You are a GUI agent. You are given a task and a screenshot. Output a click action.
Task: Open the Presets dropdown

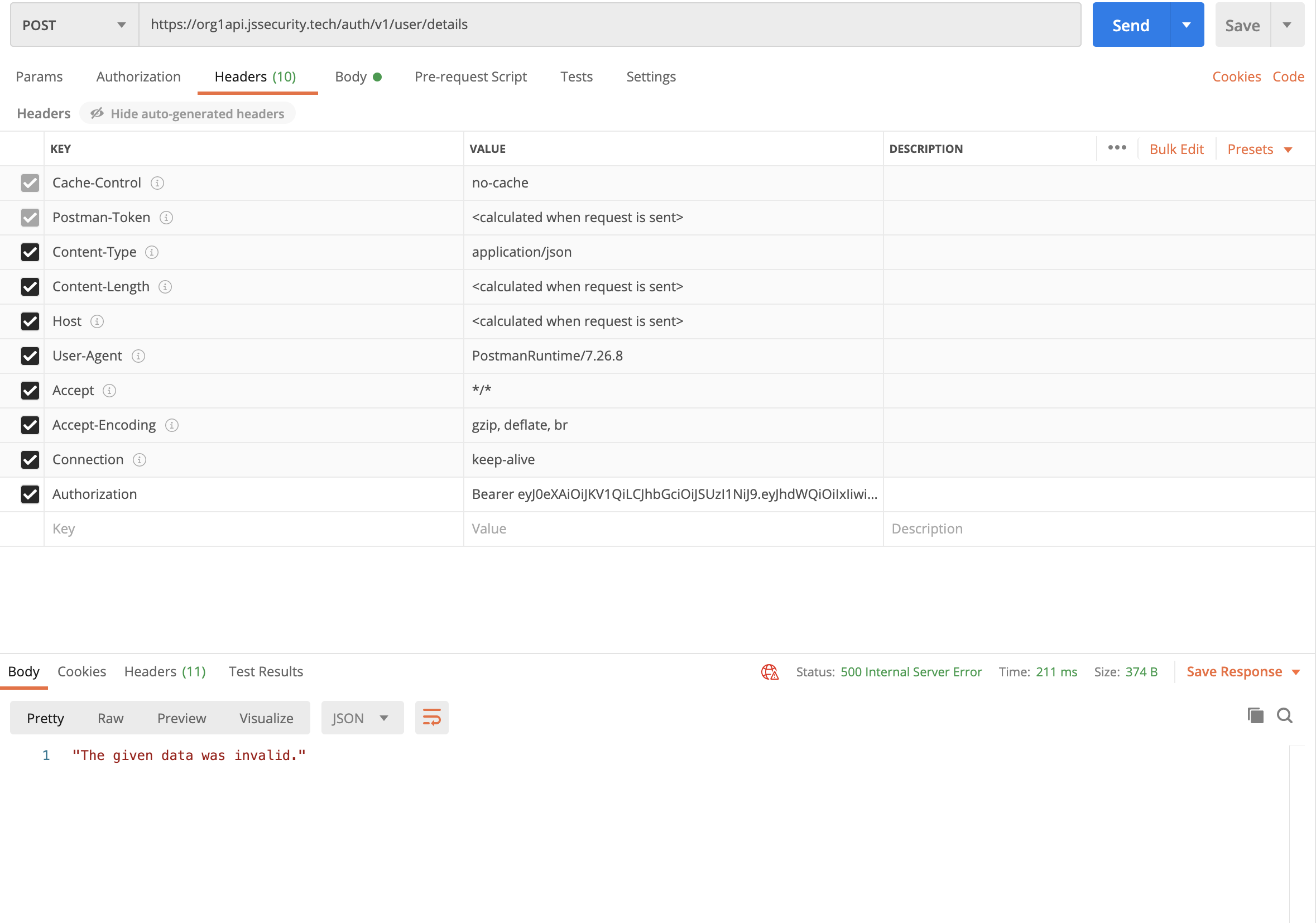point(1259,149)
